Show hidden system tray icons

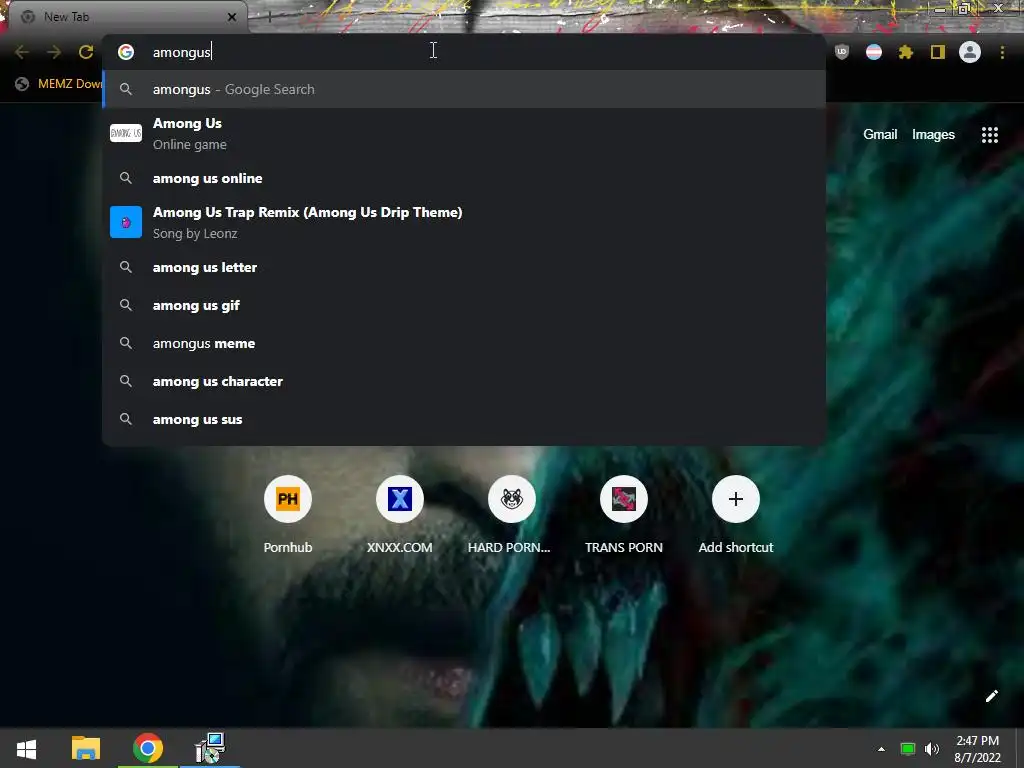point(881,749)
